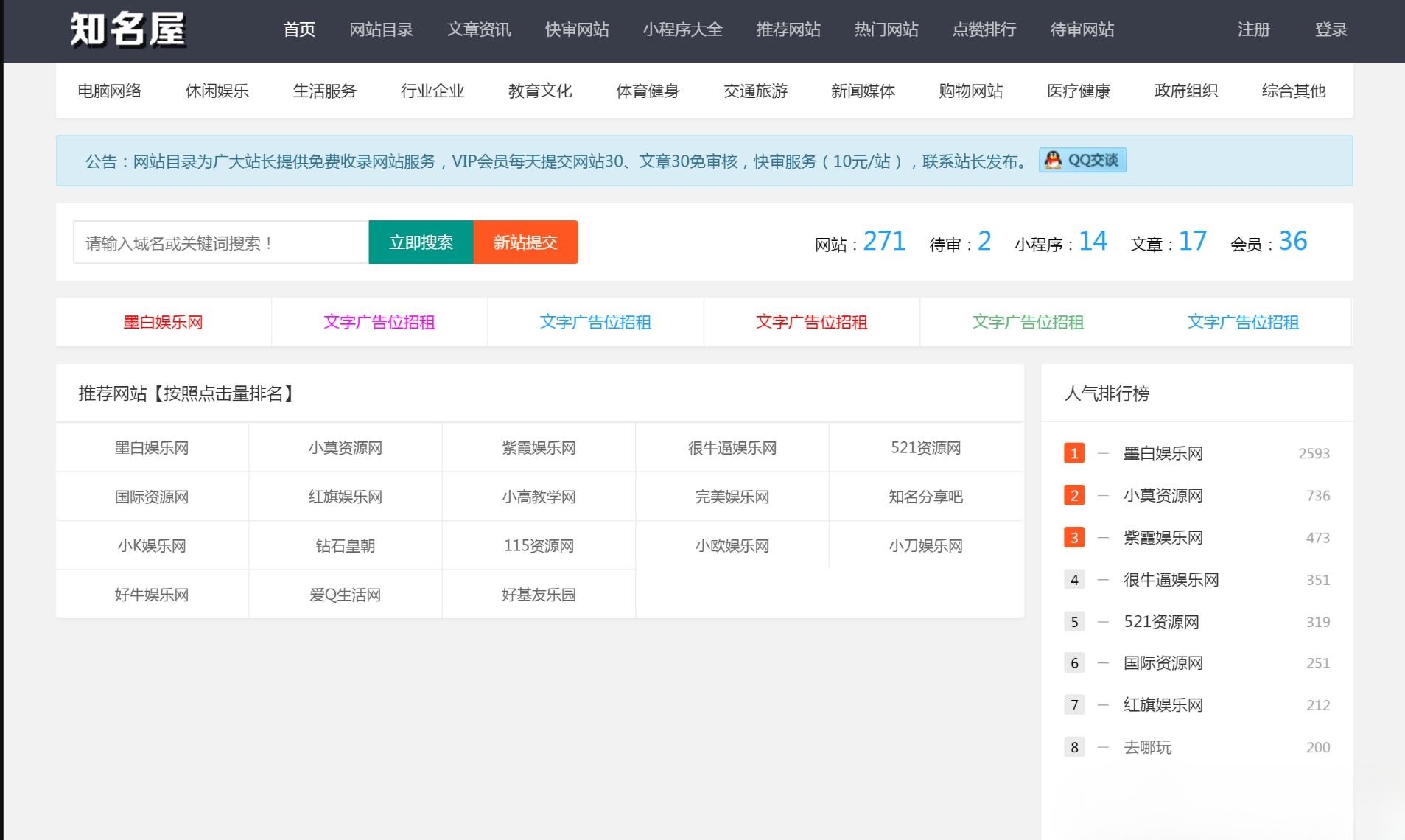Open the 首页 menu item
The width and height of the screenshot is (1405, 840).
pos(299,30)
